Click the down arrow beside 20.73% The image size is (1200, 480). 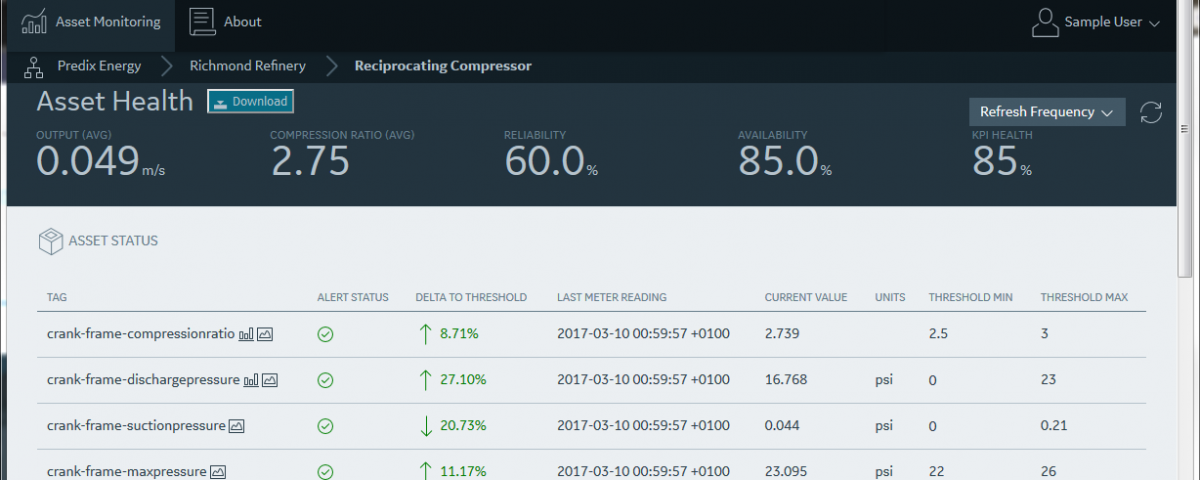425,426
